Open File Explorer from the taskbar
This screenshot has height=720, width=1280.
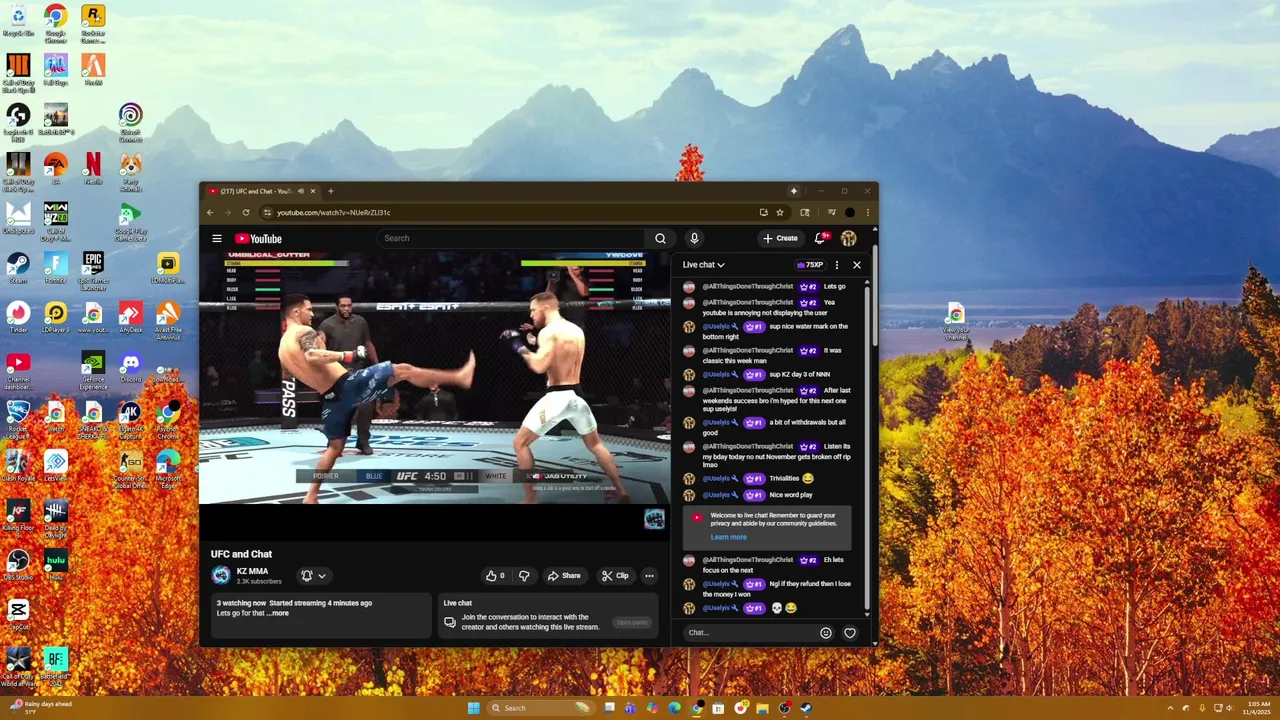click(x=762, y=708)
